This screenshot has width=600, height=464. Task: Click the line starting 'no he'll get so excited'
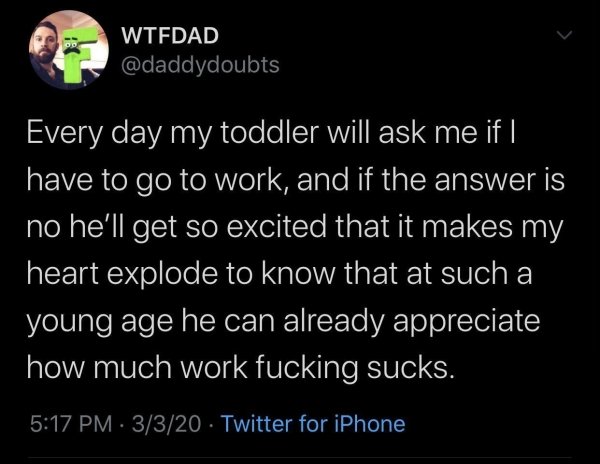coord(295,228)
